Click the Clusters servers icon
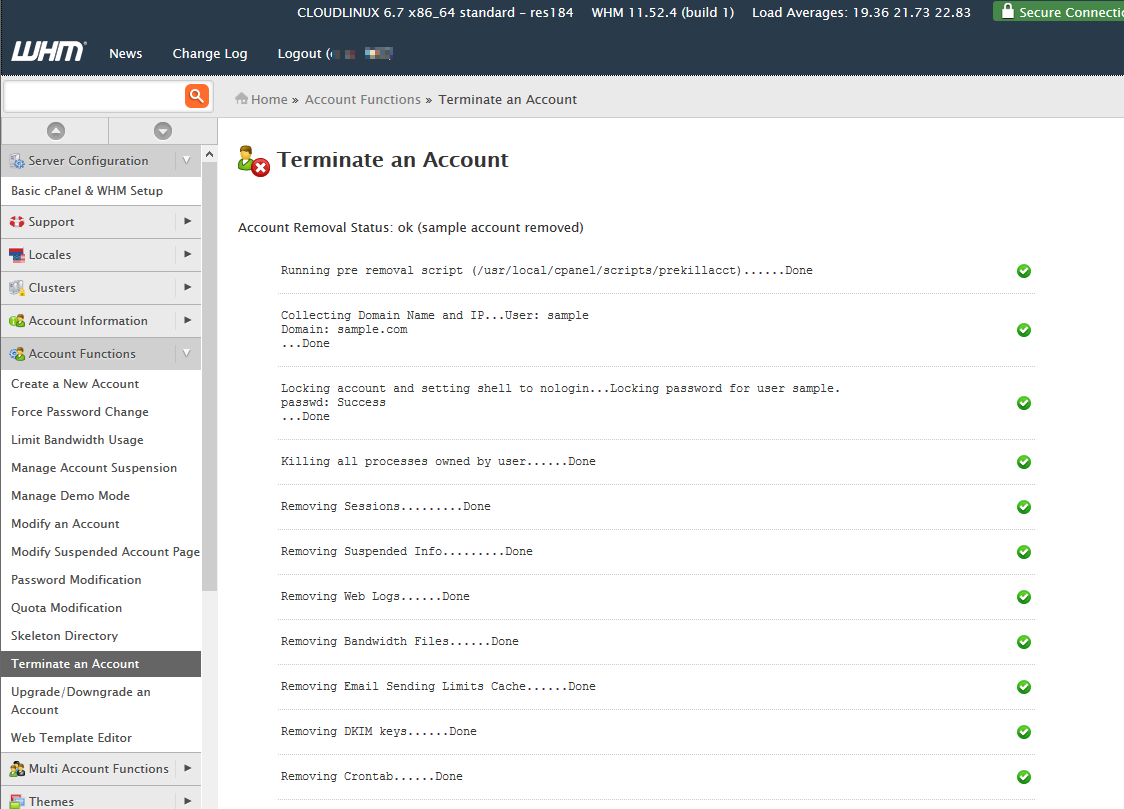 pos(17,288)
